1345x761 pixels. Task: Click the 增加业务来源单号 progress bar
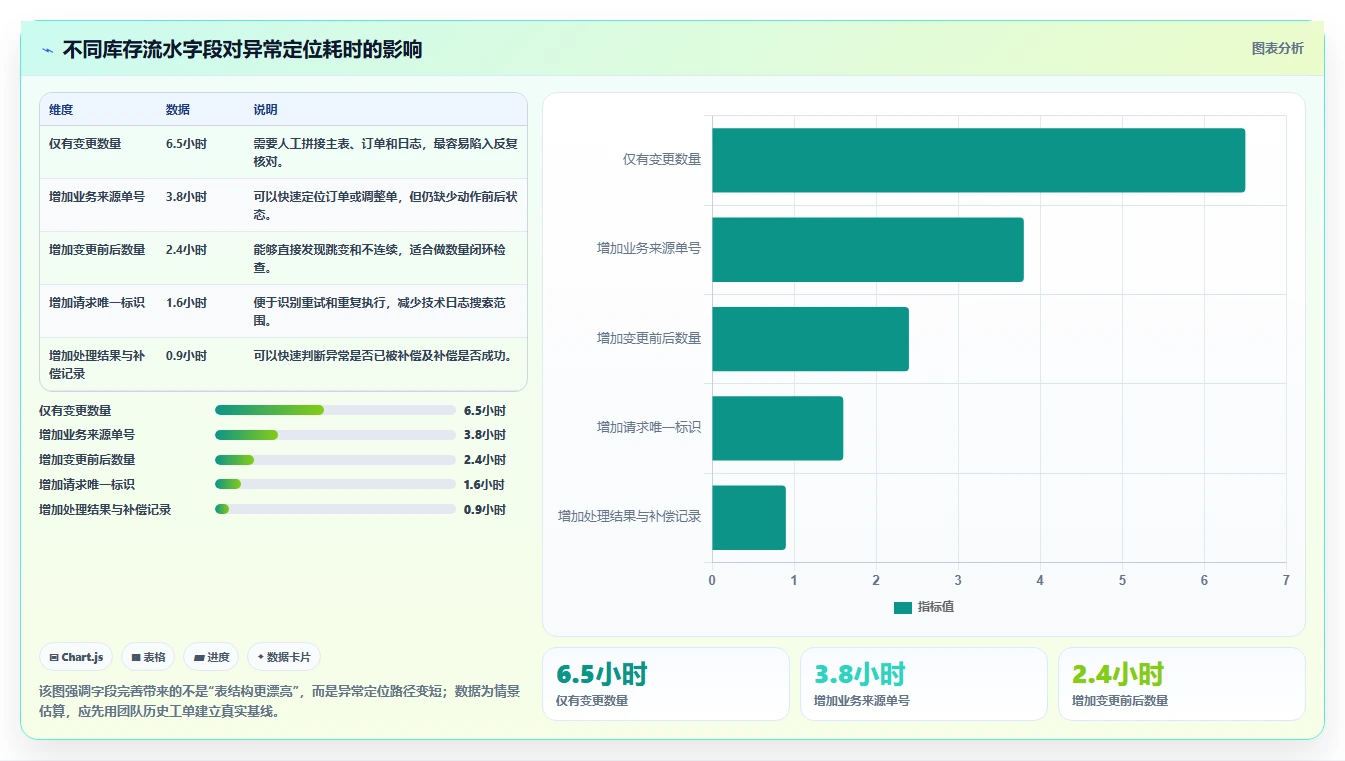(x=335, y=435)
